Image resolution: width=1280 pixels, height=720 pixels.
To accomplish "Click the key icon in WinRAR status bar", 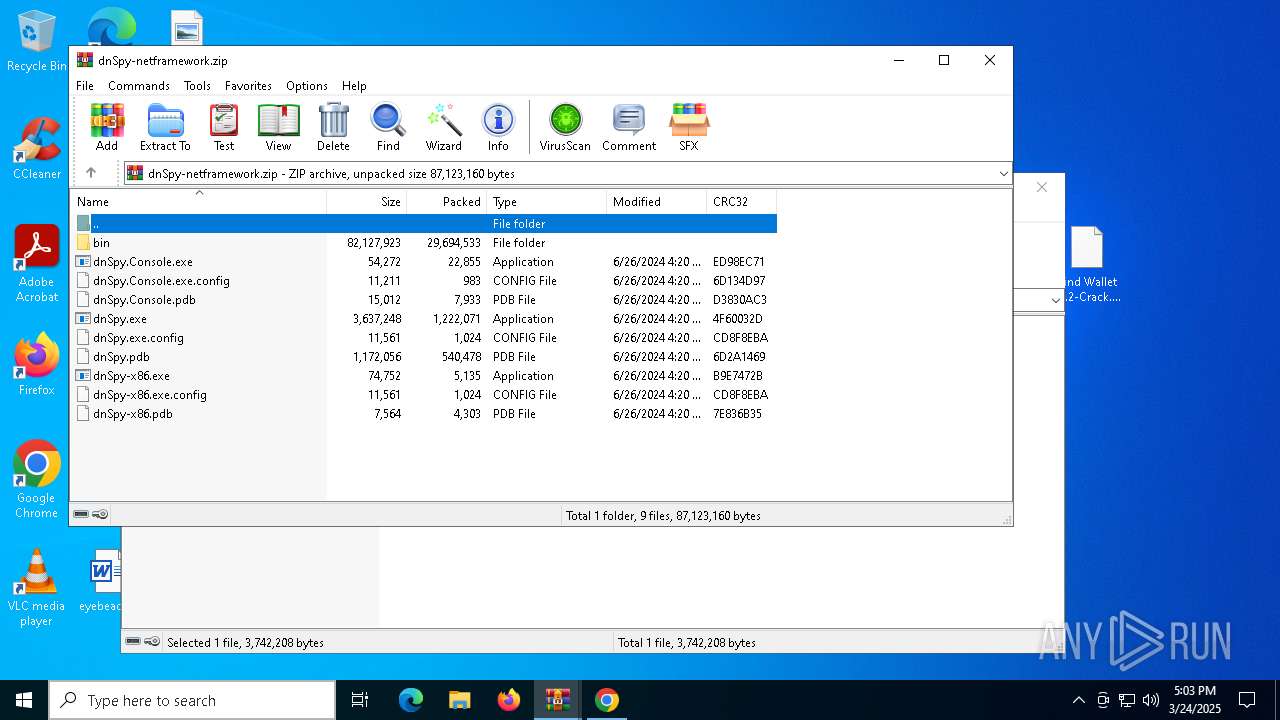I will (100, 514).
